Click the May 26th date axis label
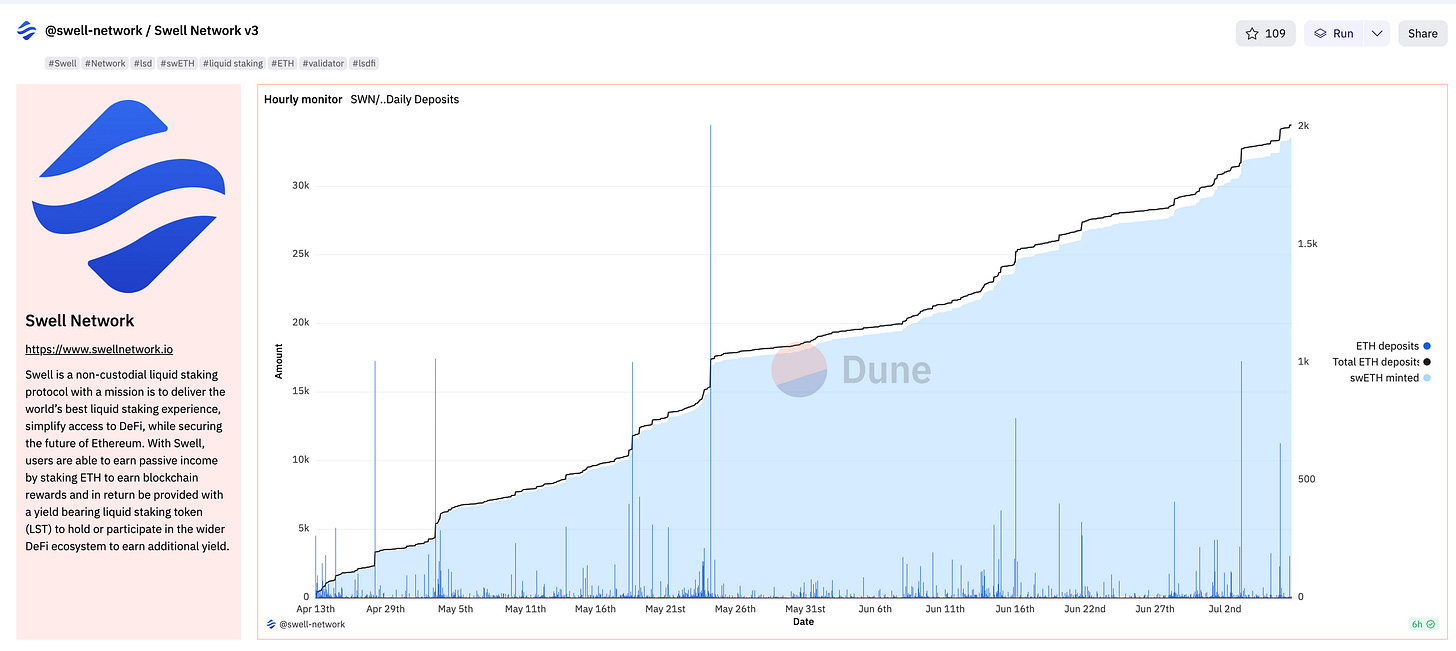1456x651 pixels. [735, 608]
